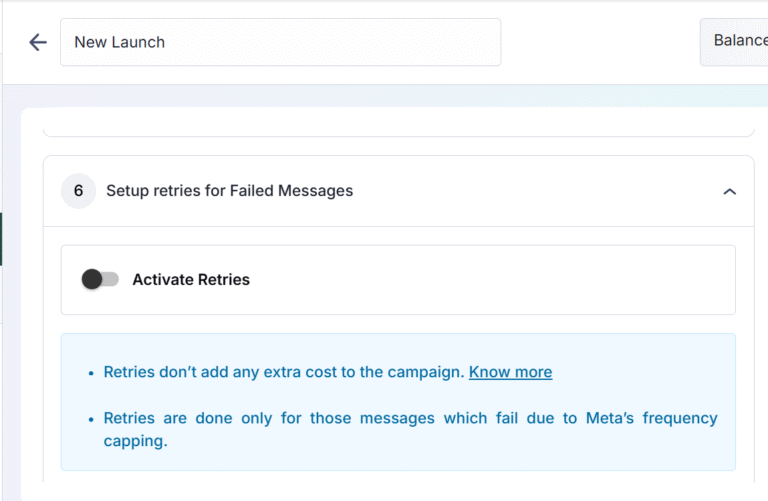Screen dimensions: 768x501
Task: Collapse the Setup retries section chevron
Action: [x=729, y=191]
